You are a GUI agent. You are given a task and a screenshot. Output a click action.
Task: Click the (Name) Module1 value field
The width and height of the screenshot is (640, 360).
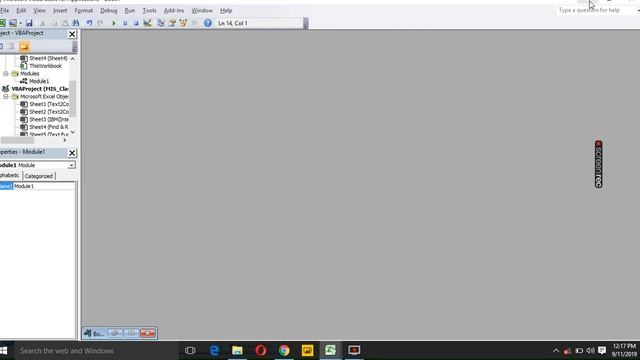click(x=44, y=186)
